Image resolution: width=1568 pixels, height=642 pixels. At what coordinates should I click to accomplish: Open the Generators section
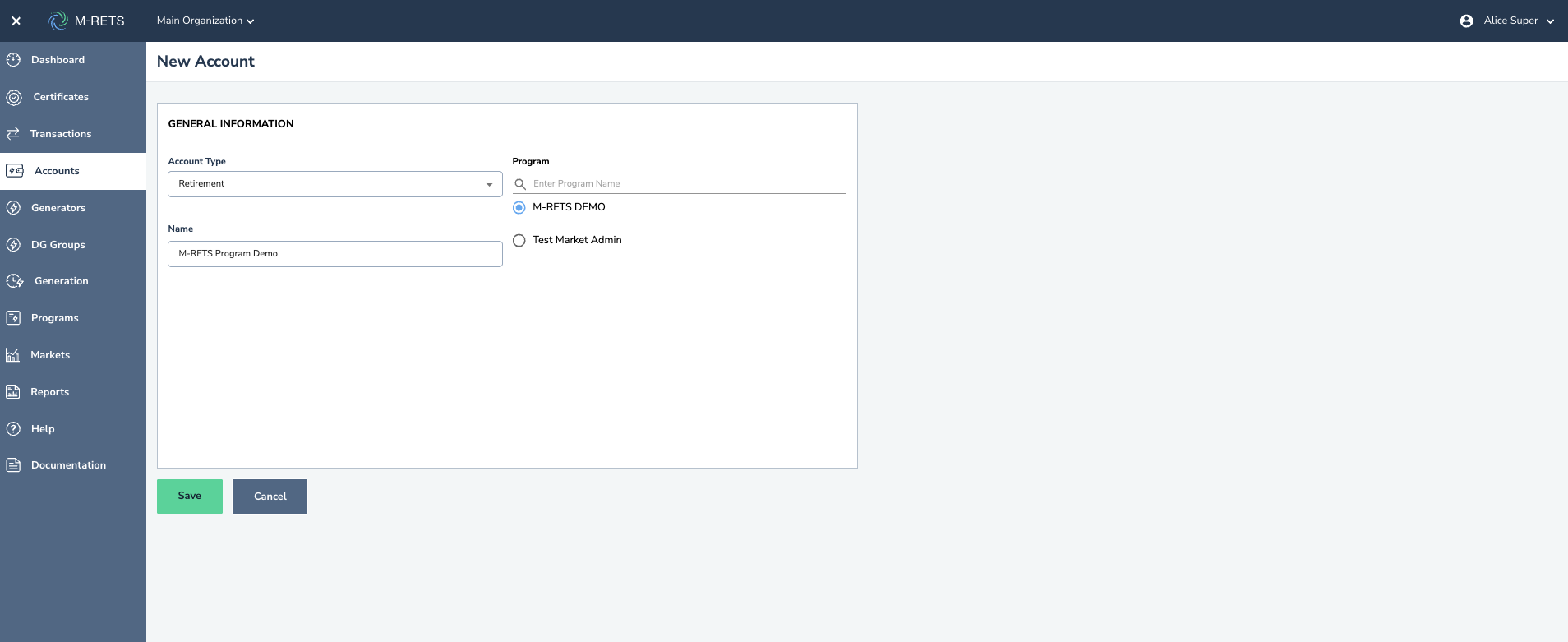[73, 208]
